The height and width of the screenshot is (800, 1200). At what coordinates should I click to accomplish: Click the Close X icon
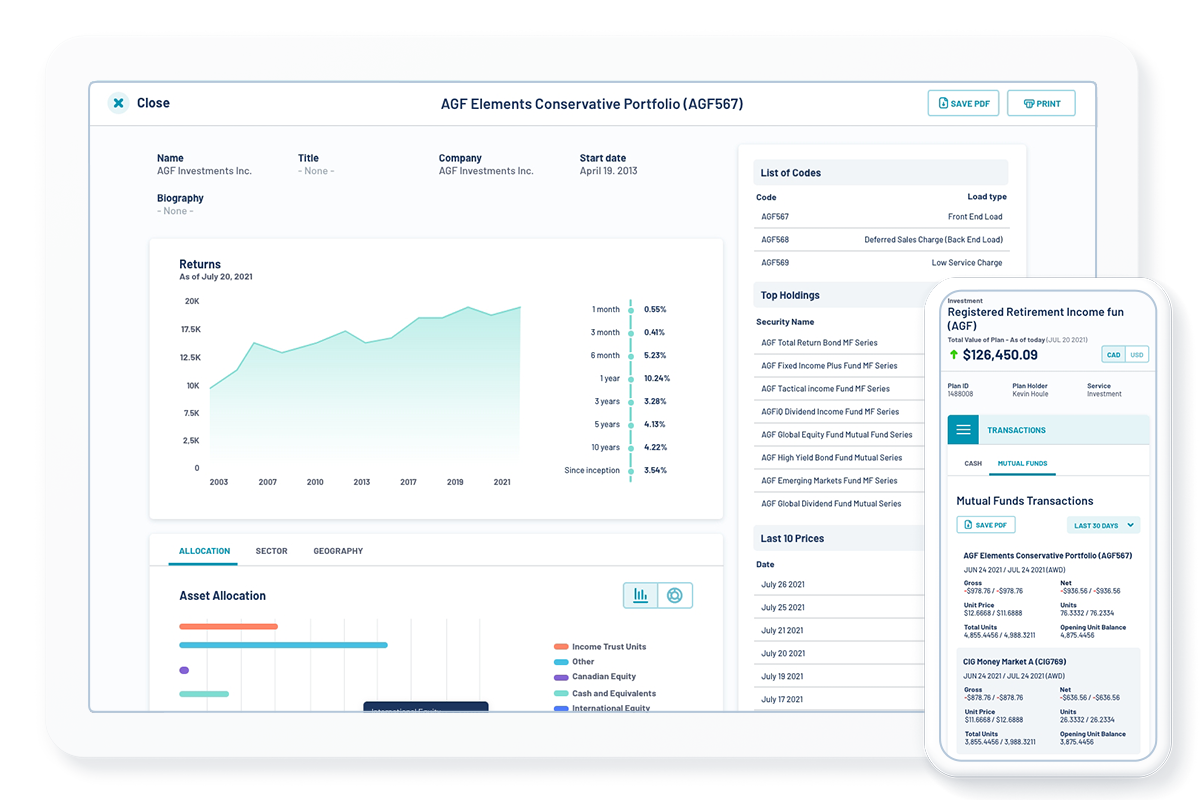coord(118,103)
